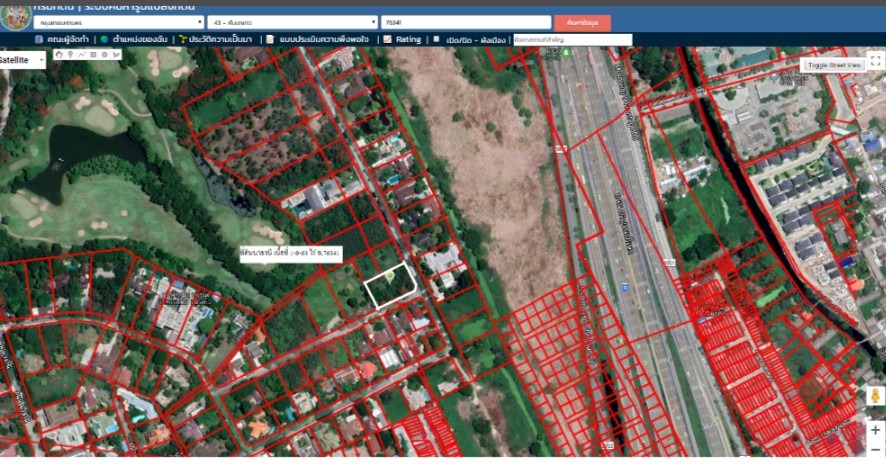Select the marker drawing tool
The image size is (886, 464).
pos(70,54)
